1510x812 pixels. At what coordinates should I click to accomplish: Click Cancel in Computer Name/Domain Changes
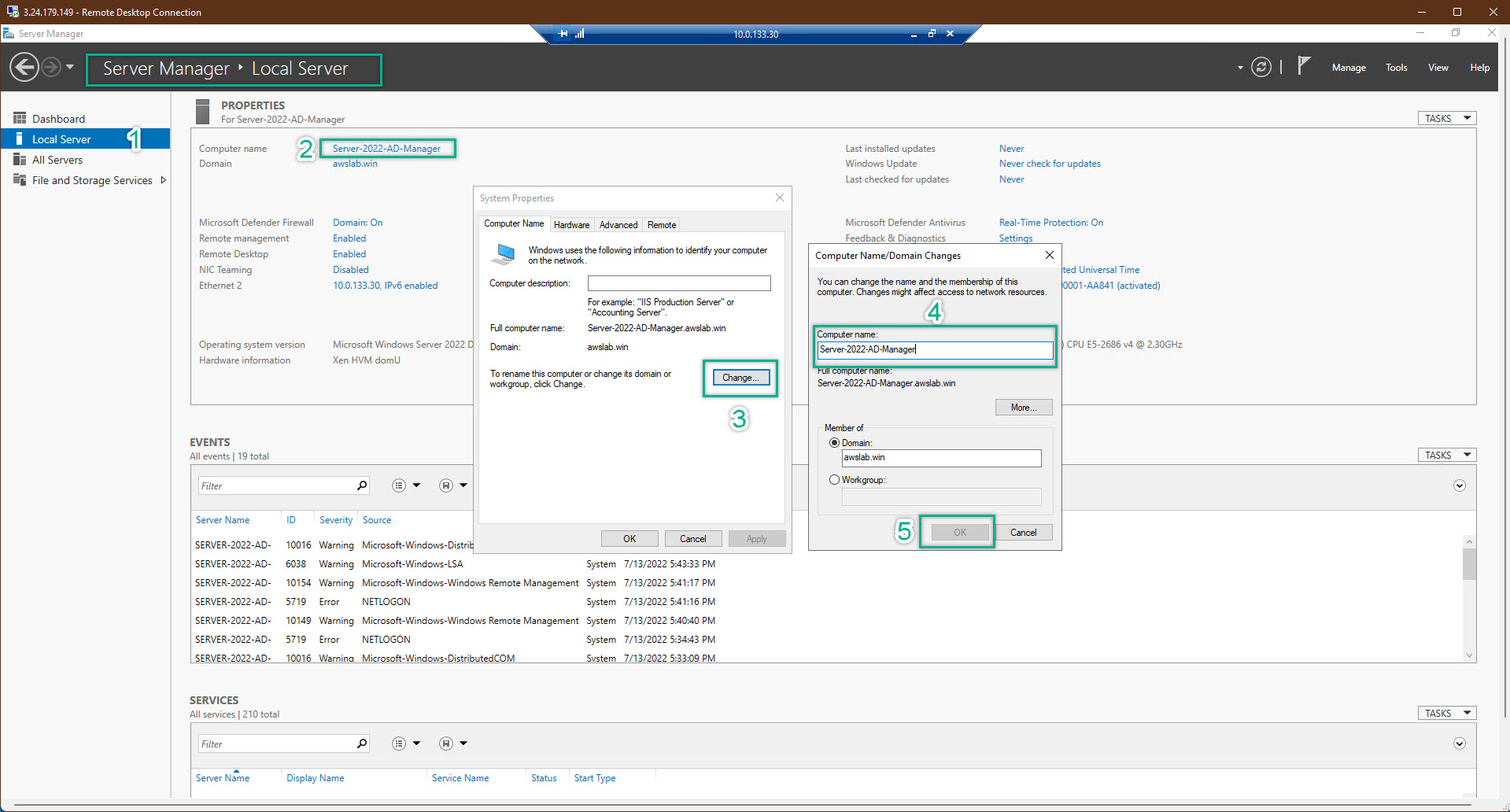[x=1024, y=533]
